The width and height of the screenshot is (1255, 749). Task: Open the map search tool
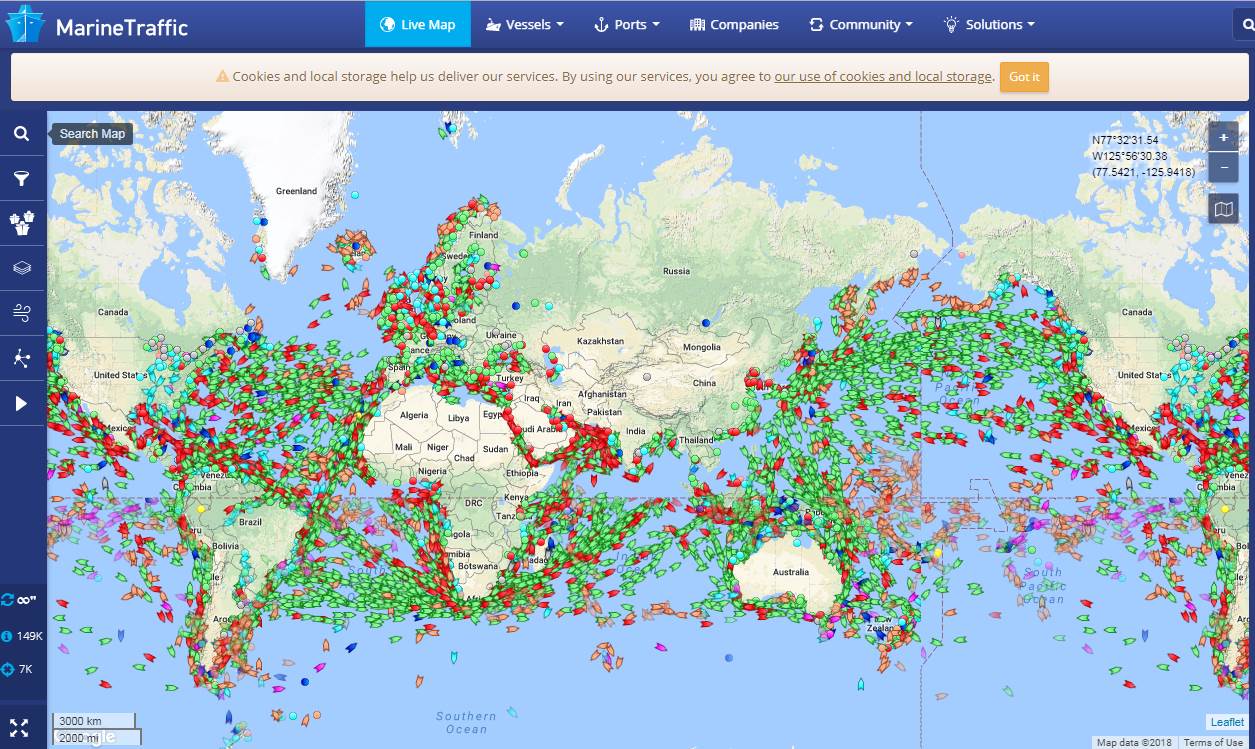point(22,133)
